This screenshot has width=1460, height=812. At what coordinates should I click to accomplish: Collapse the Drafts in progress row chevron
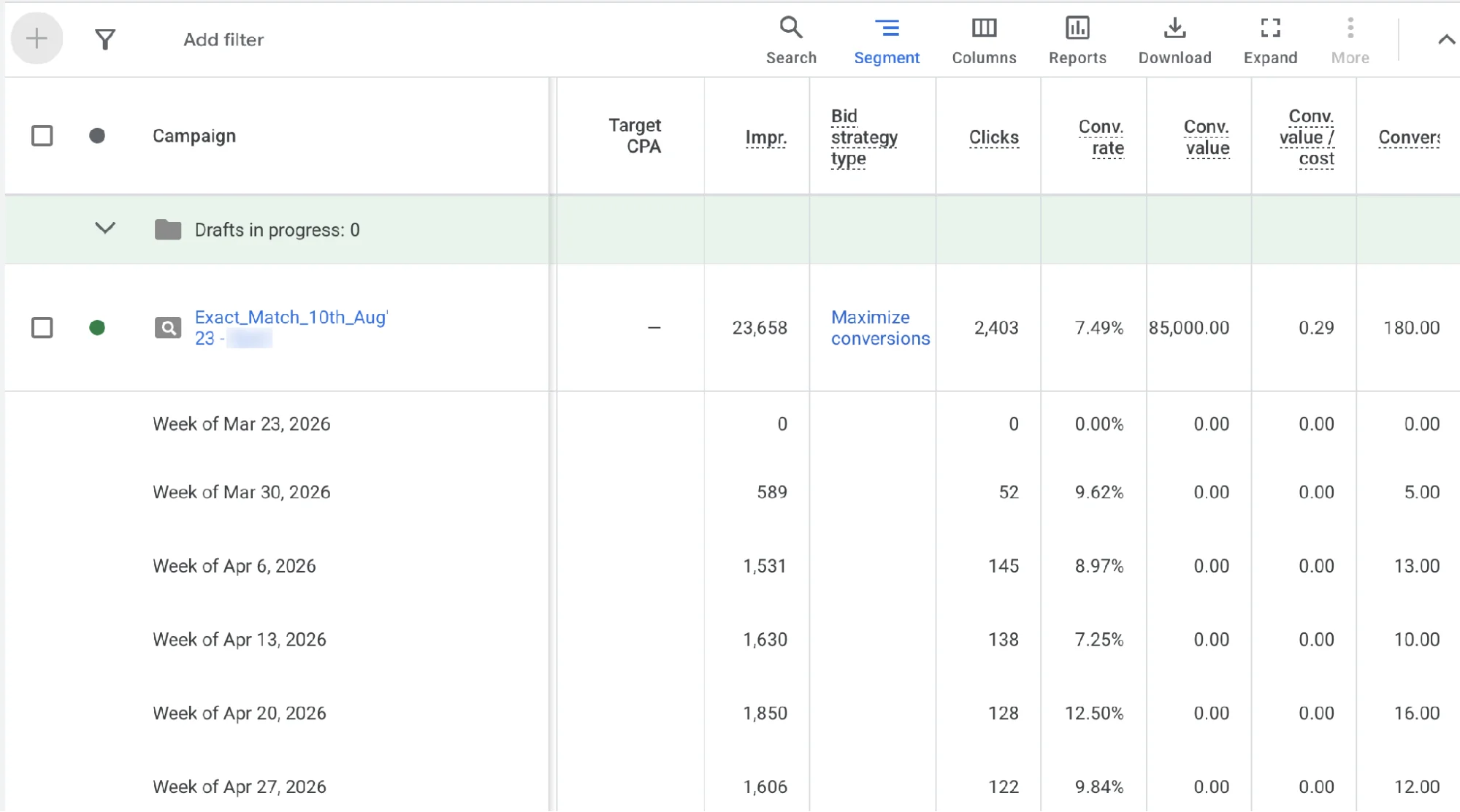coord(105,229)
